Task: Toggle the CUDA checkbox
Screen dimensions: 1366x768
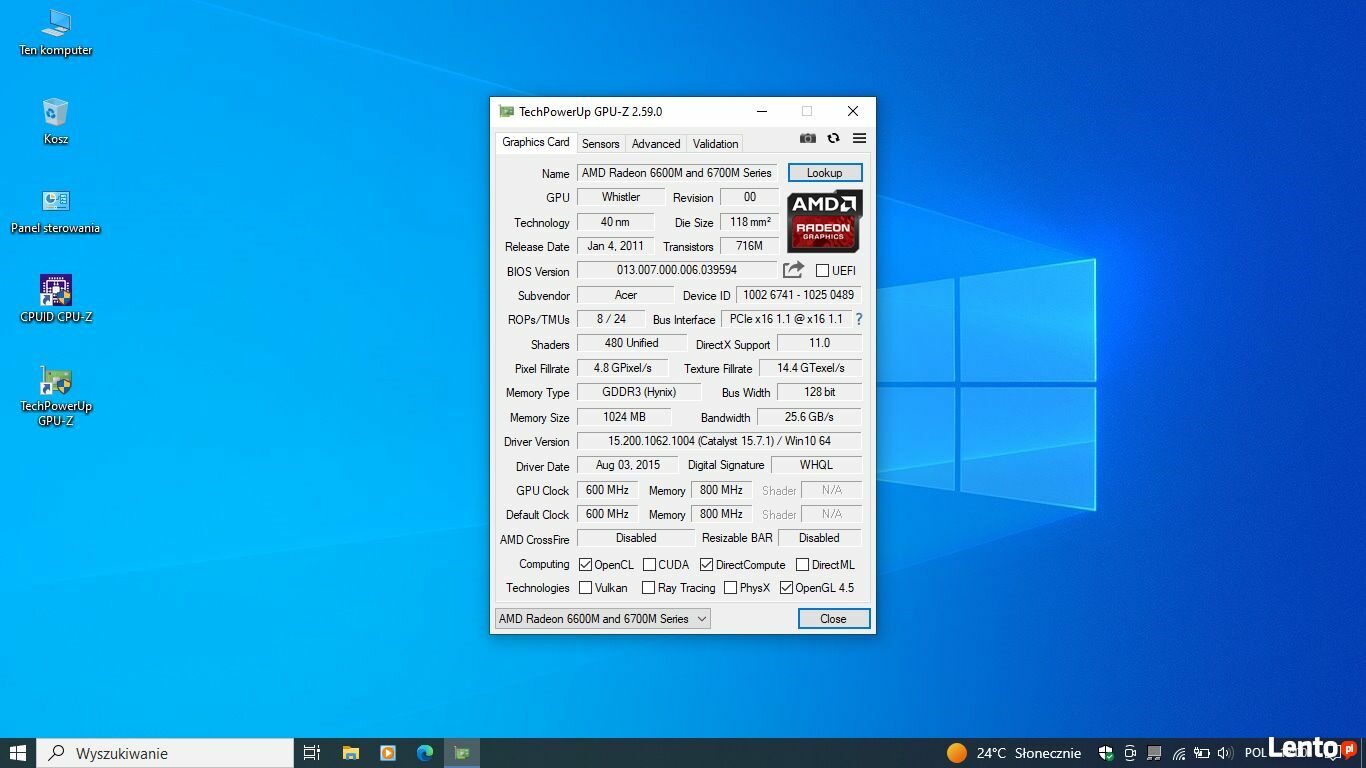Action: coord(649,565)
